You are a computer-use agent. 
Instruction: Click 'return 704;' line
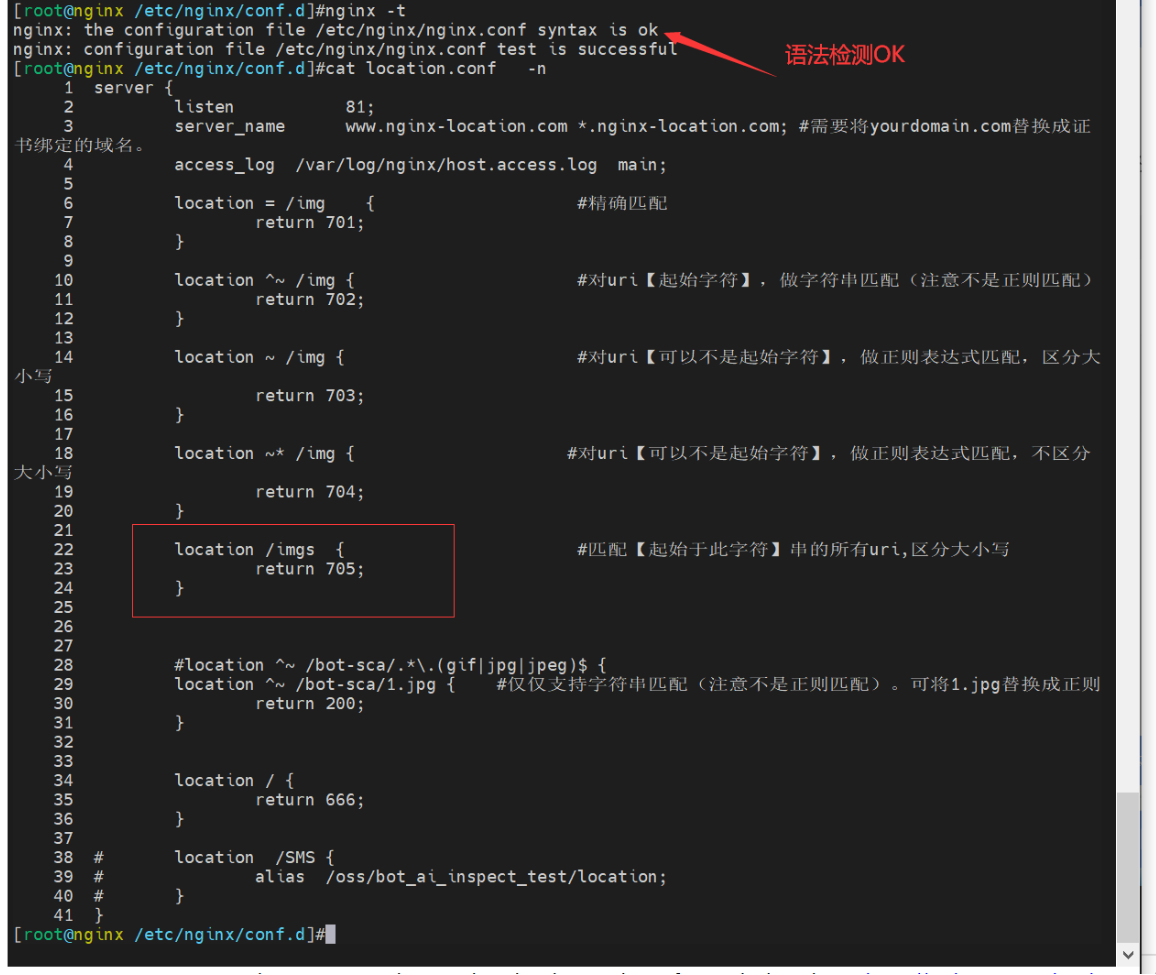pyautogui.click(x=310, y=492)
